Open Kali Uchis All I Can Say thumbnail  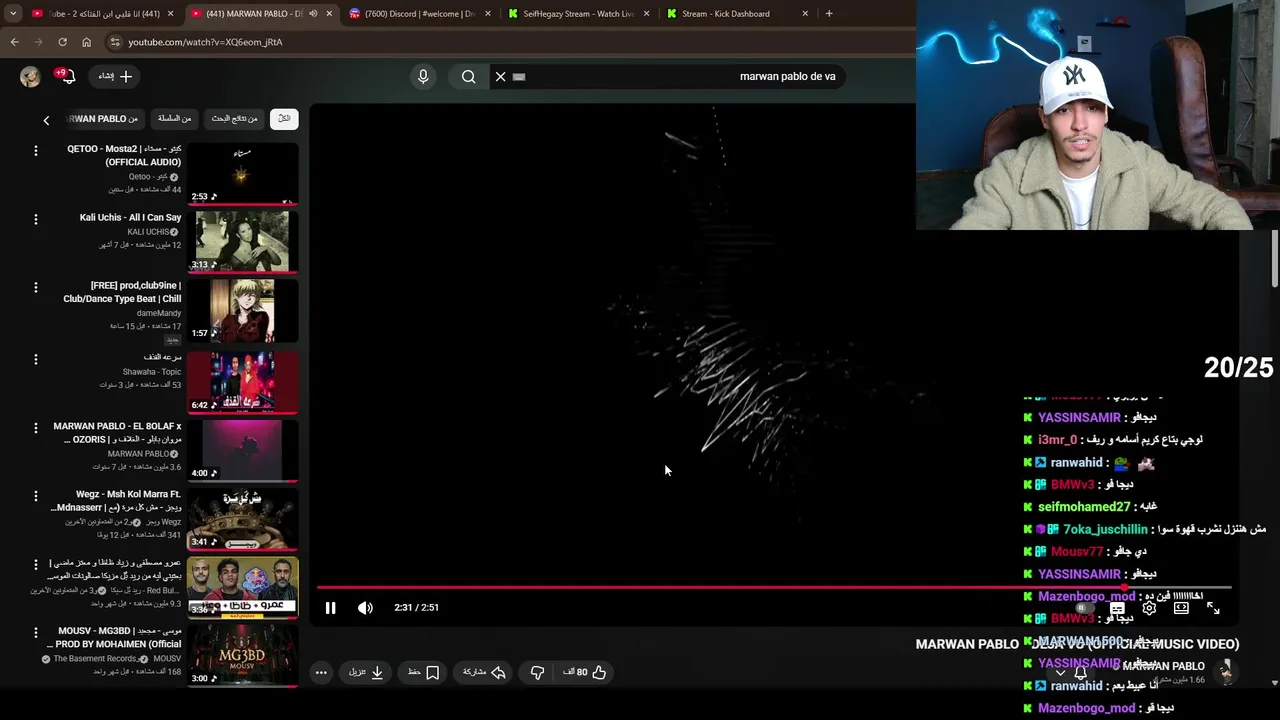point(242,242)
